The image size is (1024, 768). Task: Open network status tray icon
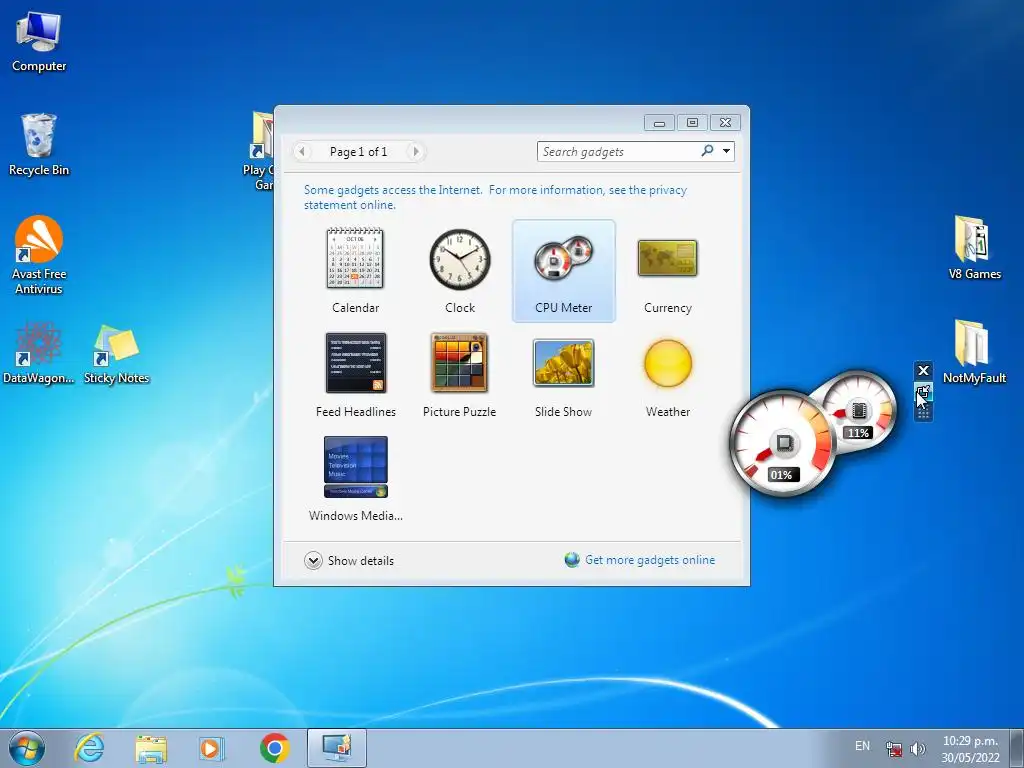coord(894,748)
